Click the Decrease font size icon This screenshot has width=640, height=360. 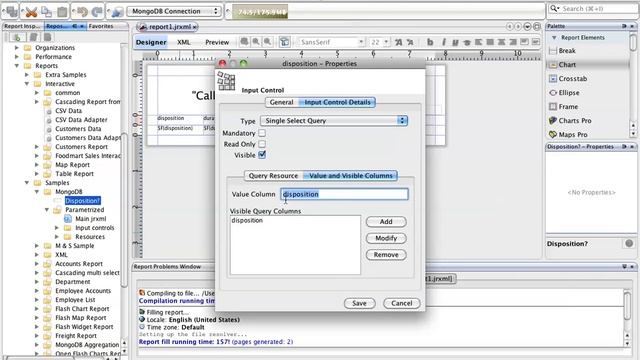[410, 42]
